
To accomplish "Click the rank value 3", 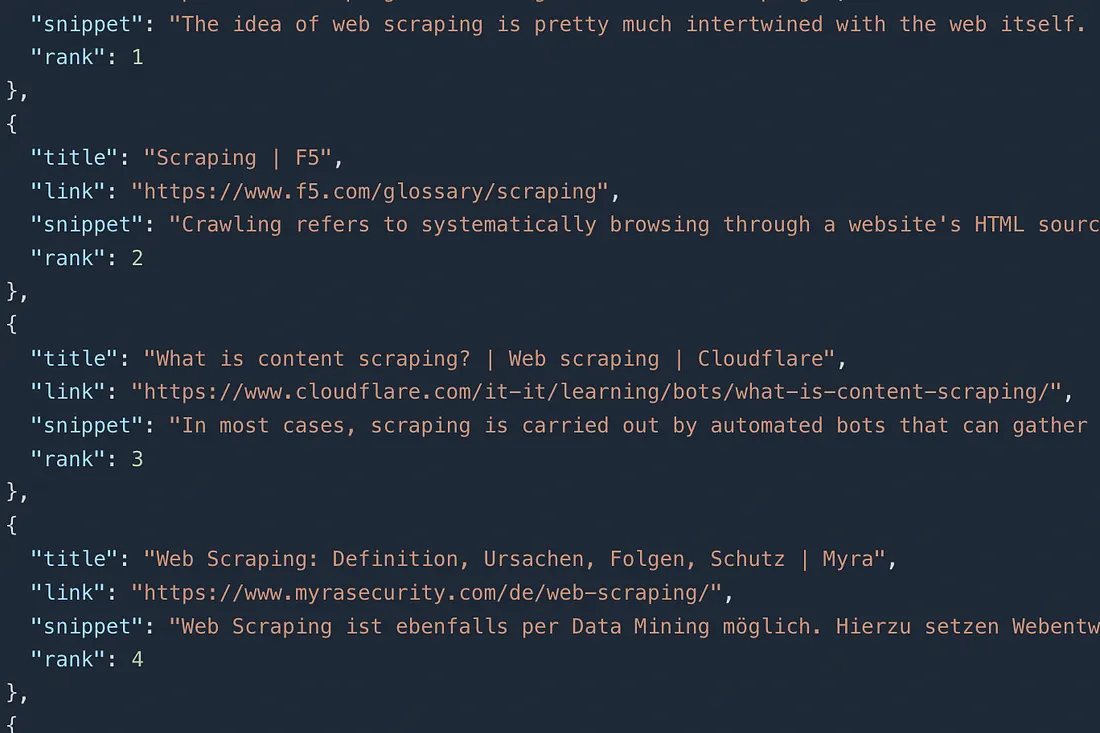I will 137,459.
